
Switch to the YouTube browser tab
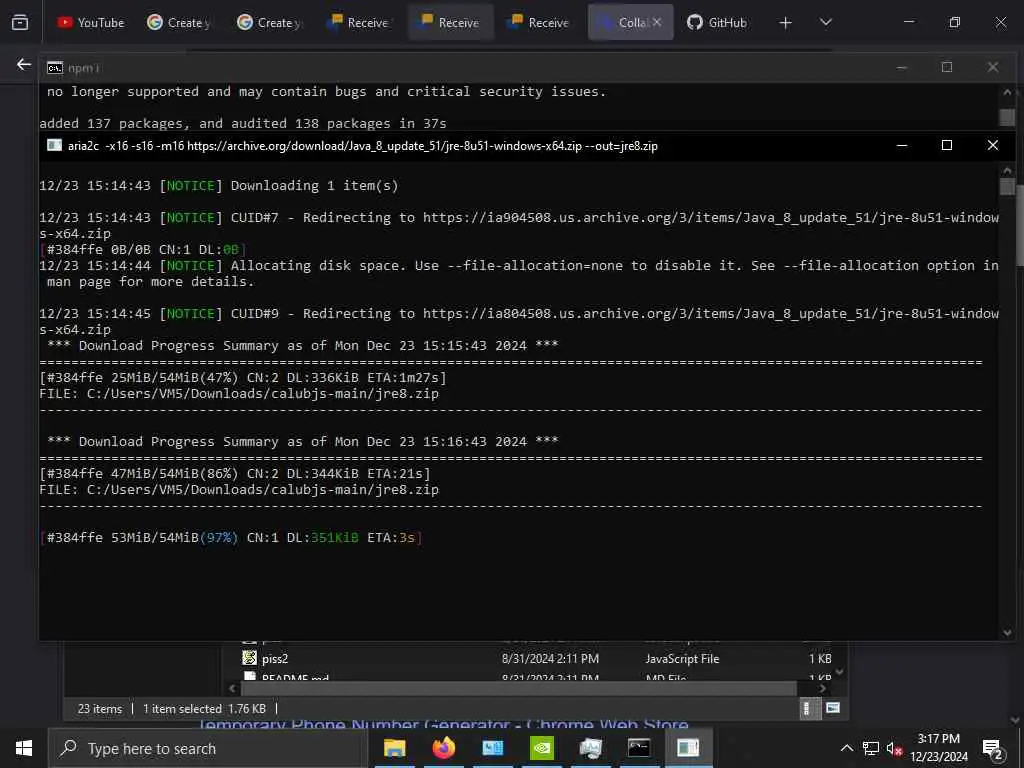pos(91,22)
